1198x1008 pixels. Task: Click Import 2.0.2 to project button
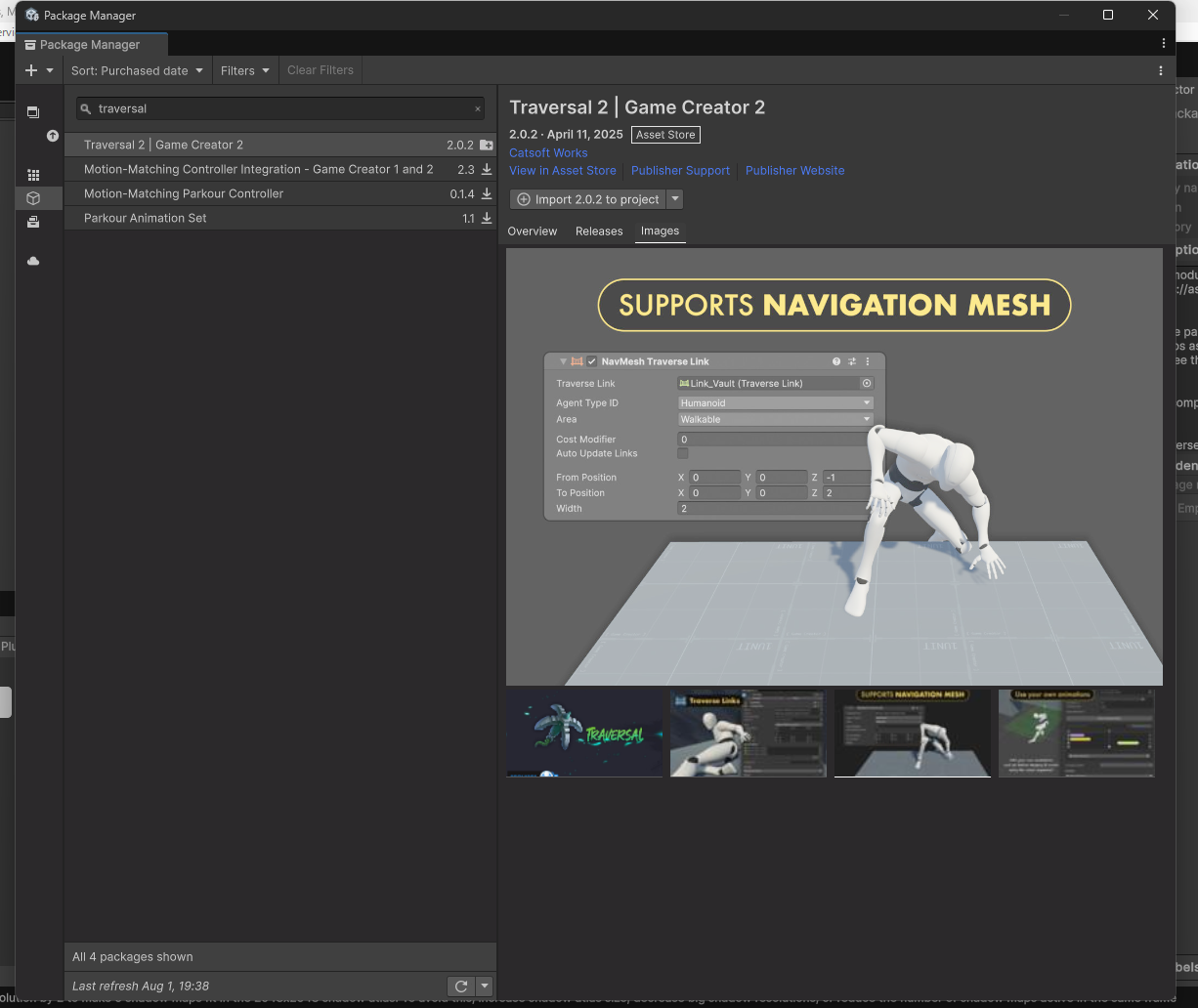tap(588, 199)
